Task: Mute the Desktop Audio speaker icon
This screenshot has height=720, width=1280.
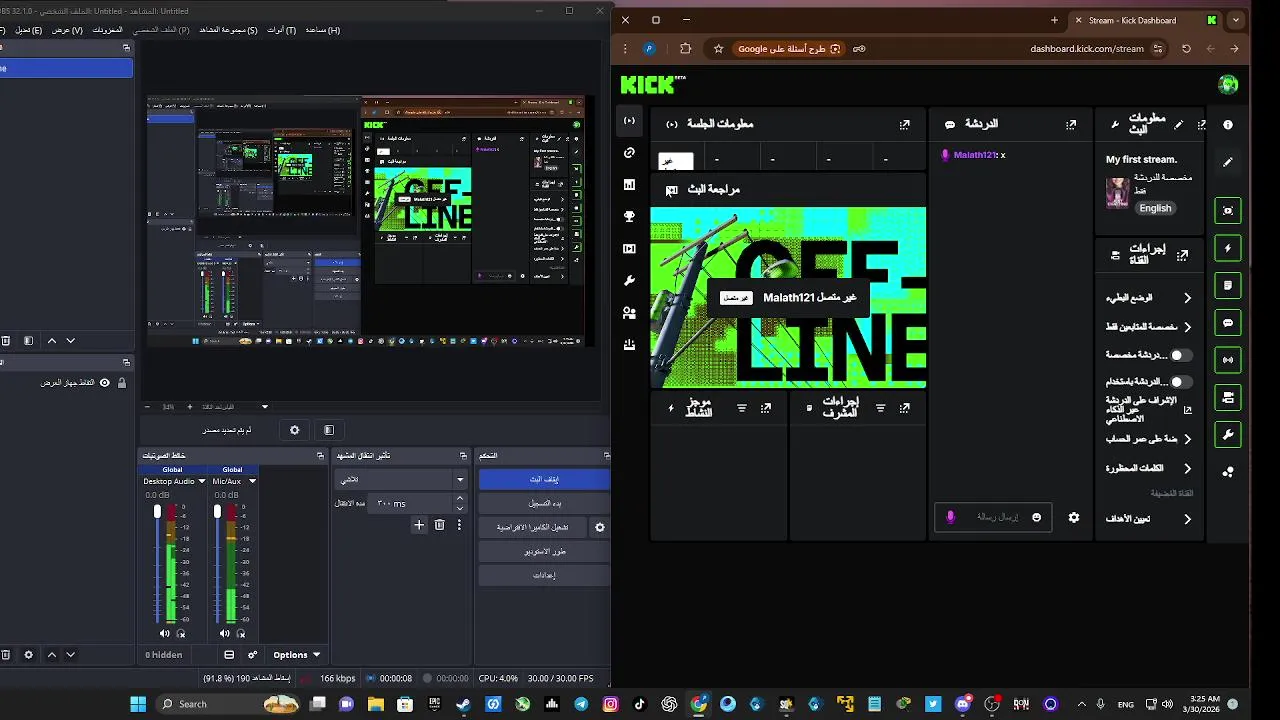Action: pos(165,633)
